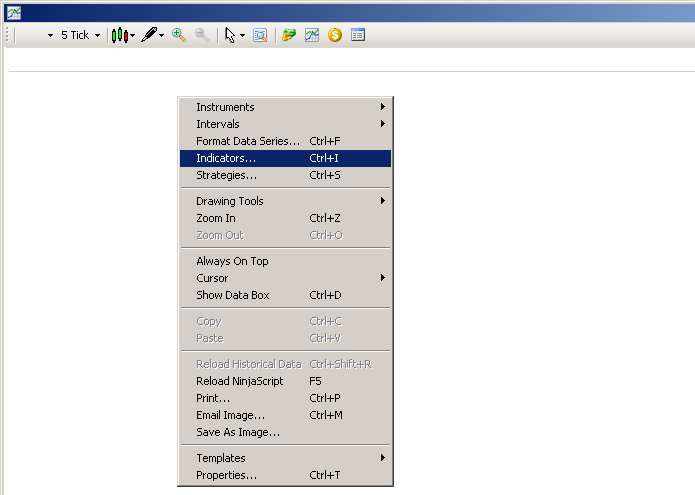
Task: Open the instrument selector dropdown arrow
Action: click(50, 35)
